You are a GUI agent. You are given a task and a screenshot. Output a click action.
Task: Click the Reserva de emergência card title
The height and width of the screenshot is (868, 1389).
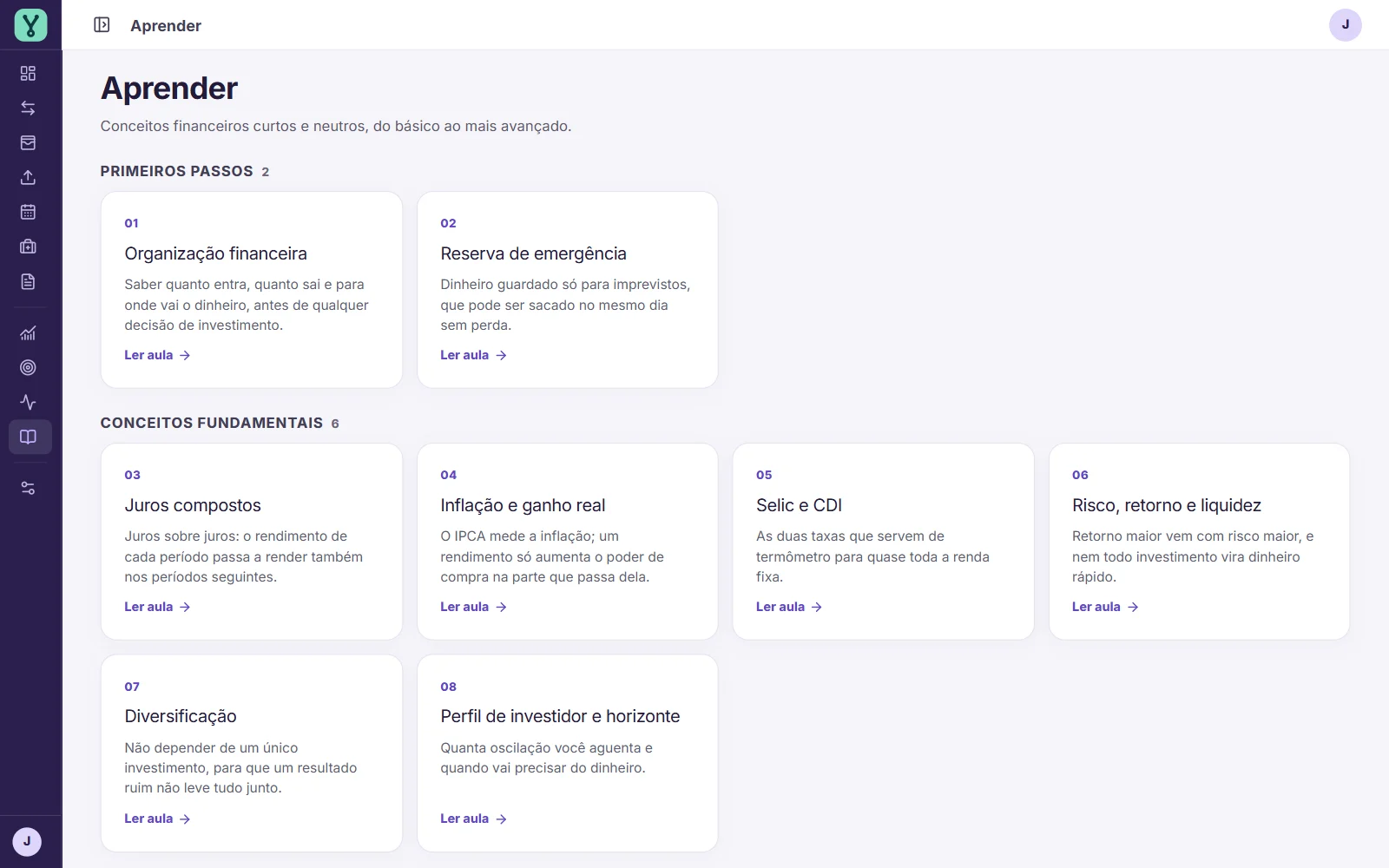coord(533,253)
